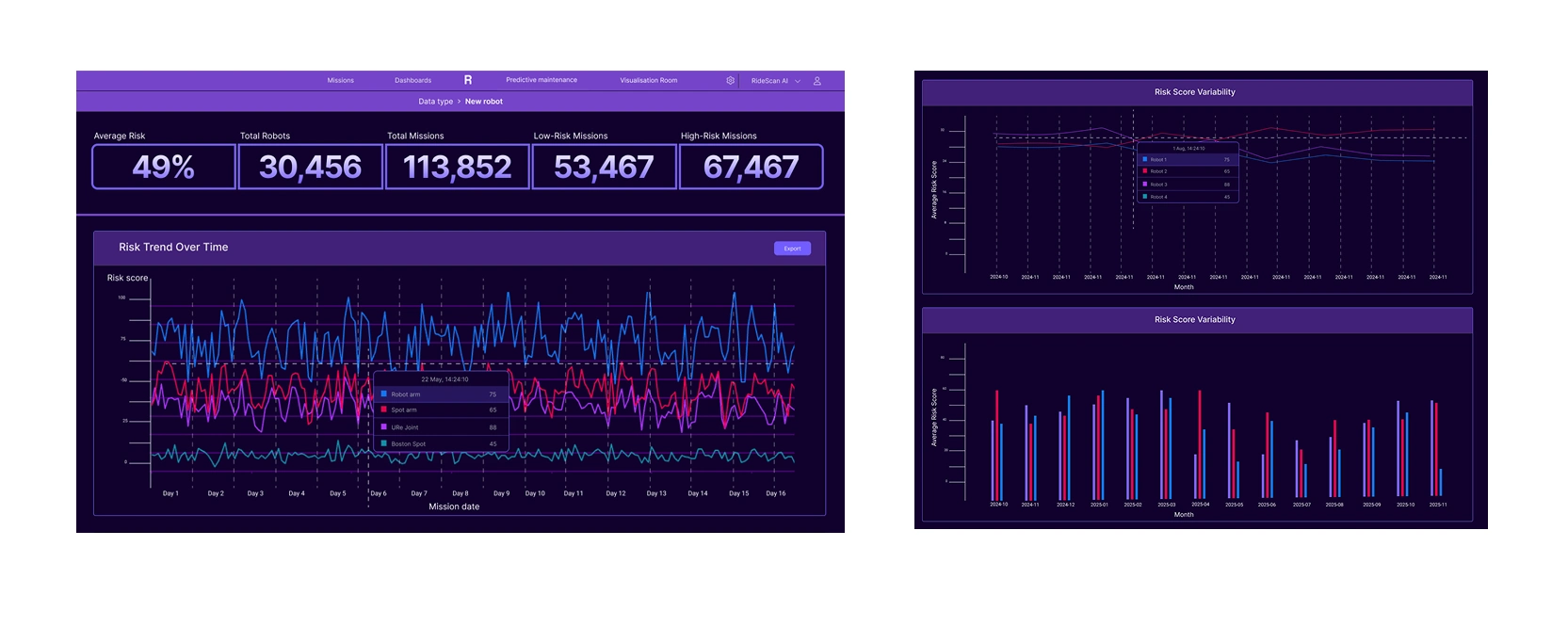The image size is (1568, 627).
Task: Click the 1 Aug, 14:24:10 tooltip header
Action: click(1188, 149)
